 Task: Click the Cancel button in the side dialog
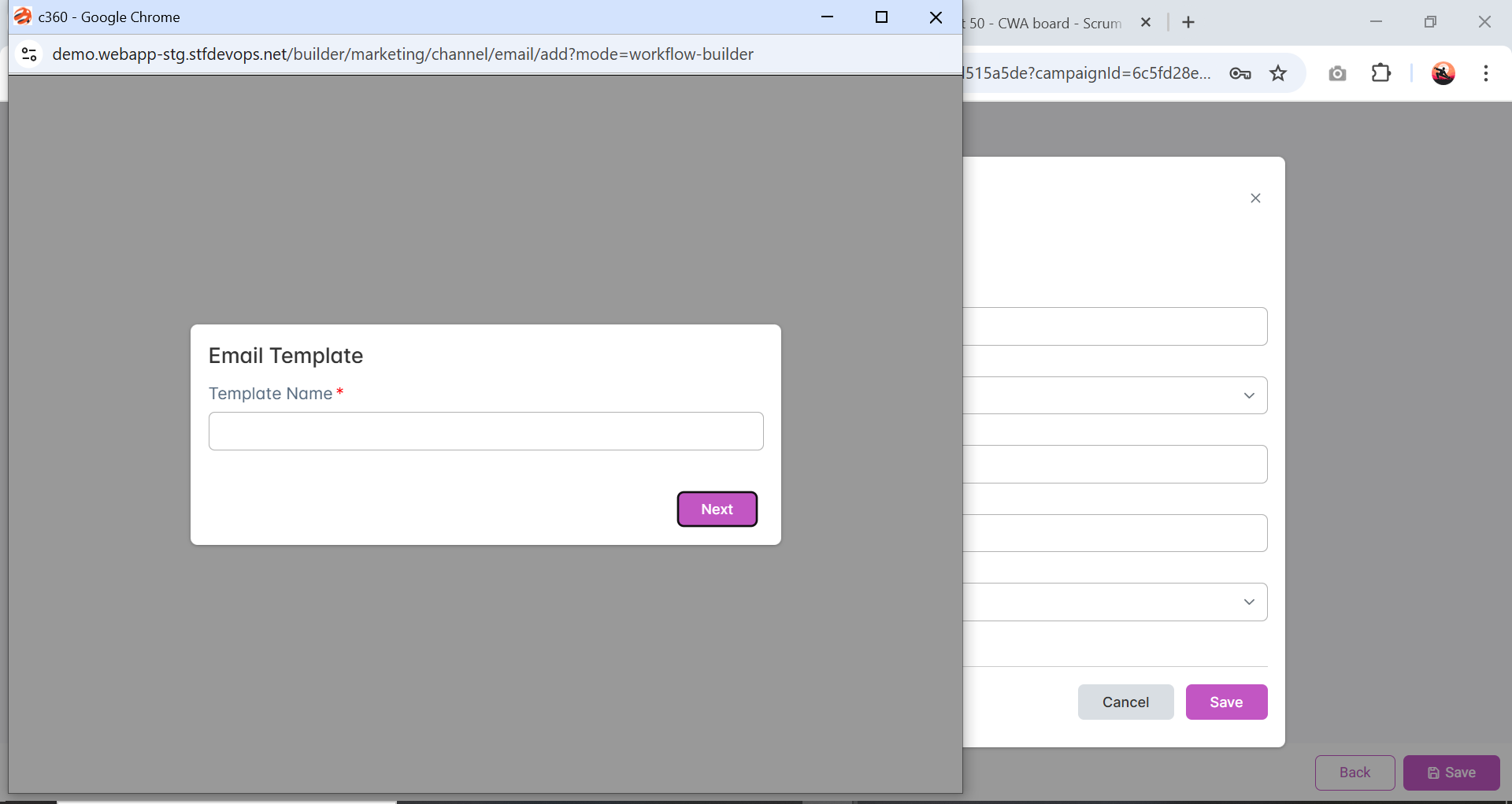pos(1125,702)
